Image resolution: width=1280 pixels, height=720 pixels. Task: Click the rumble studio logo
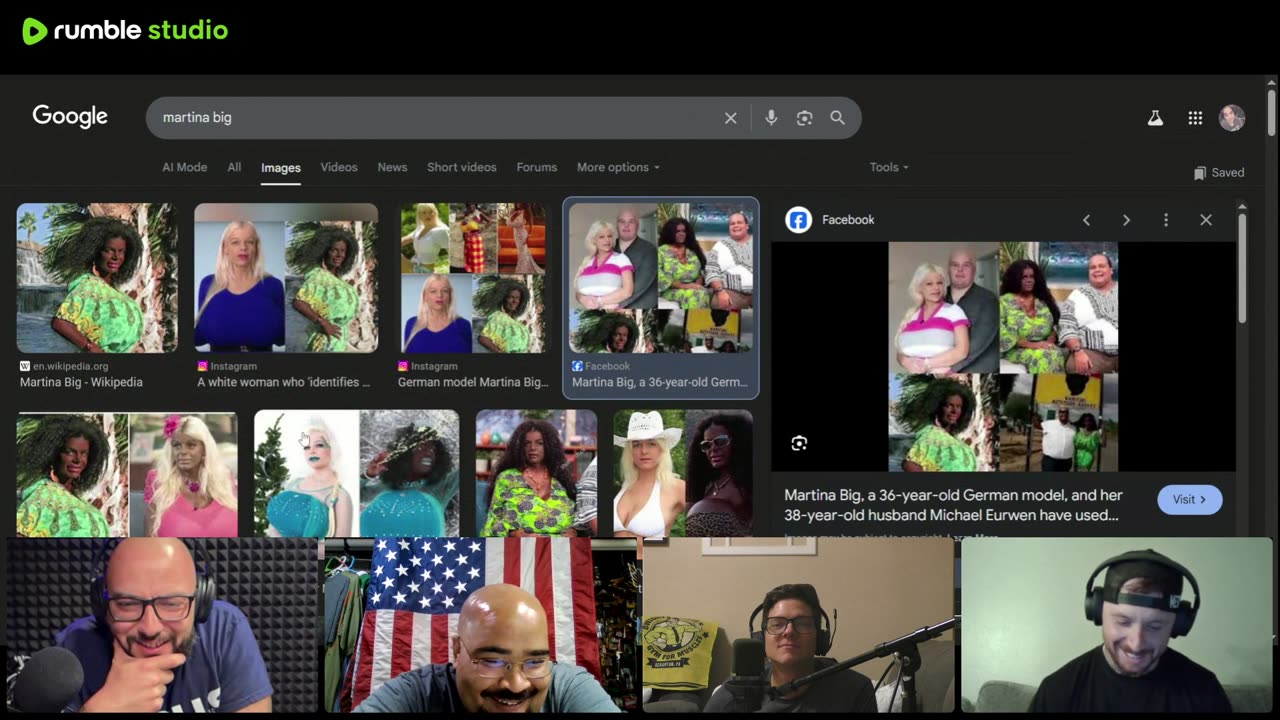125,31
